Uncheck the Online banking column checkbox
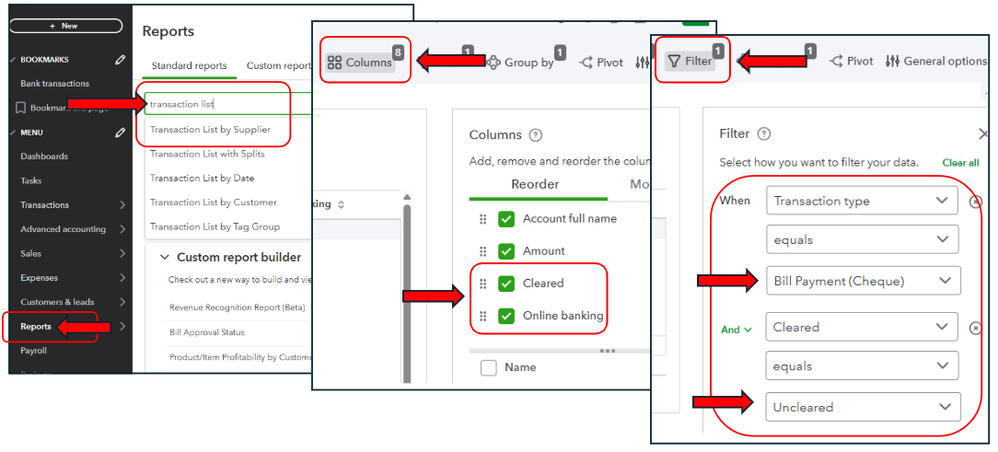 click(x=506, y=316)
